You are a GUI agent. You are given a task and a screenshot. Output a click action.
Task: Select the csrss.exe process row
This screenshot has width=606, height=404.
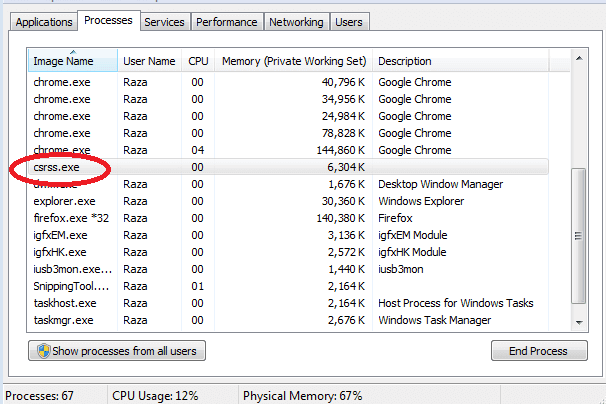[56, 167]
